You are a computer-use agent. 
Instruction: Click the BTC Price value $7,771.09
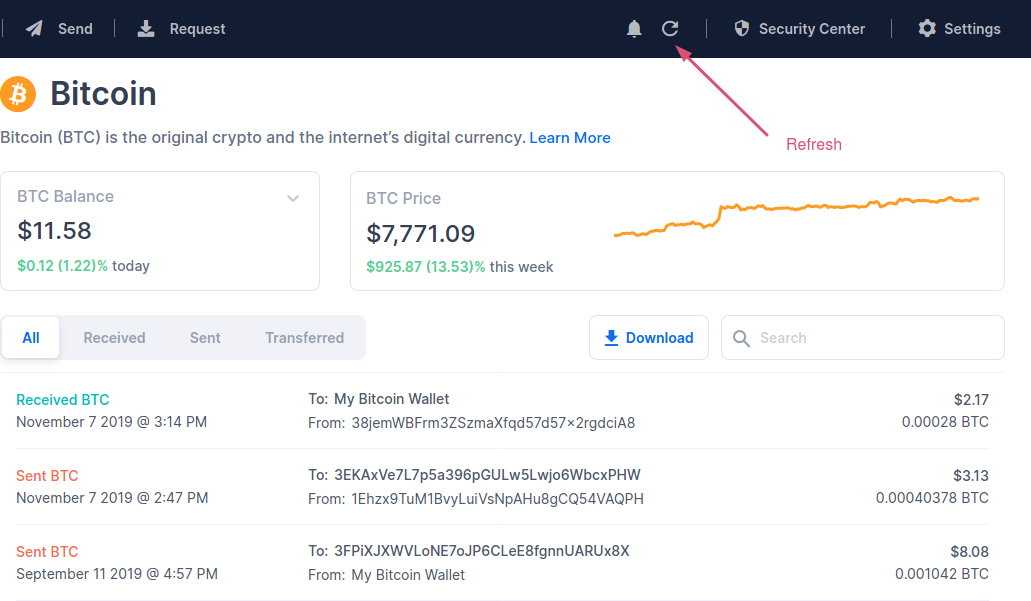421,233
